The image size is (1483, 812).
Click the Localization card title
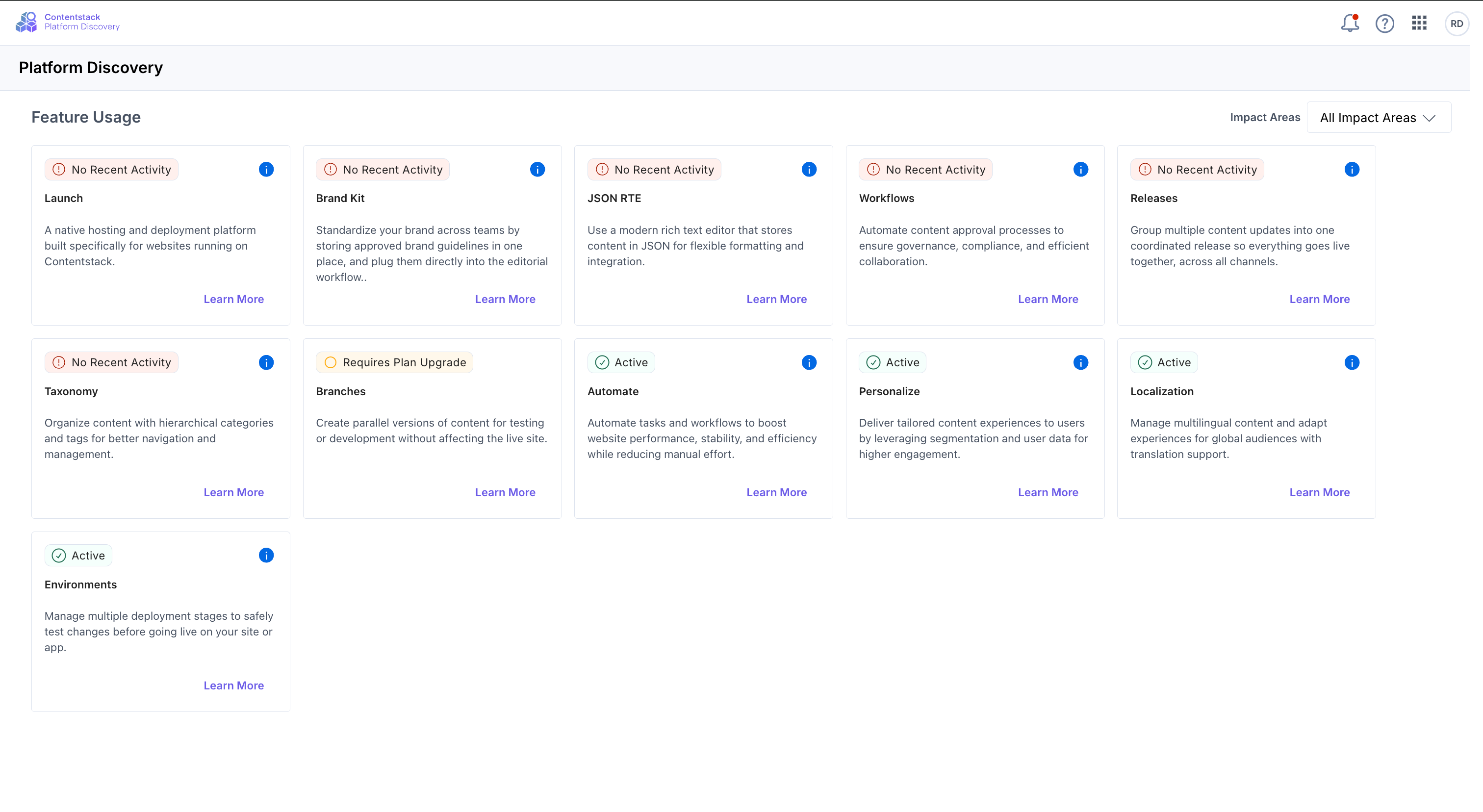1162,391
